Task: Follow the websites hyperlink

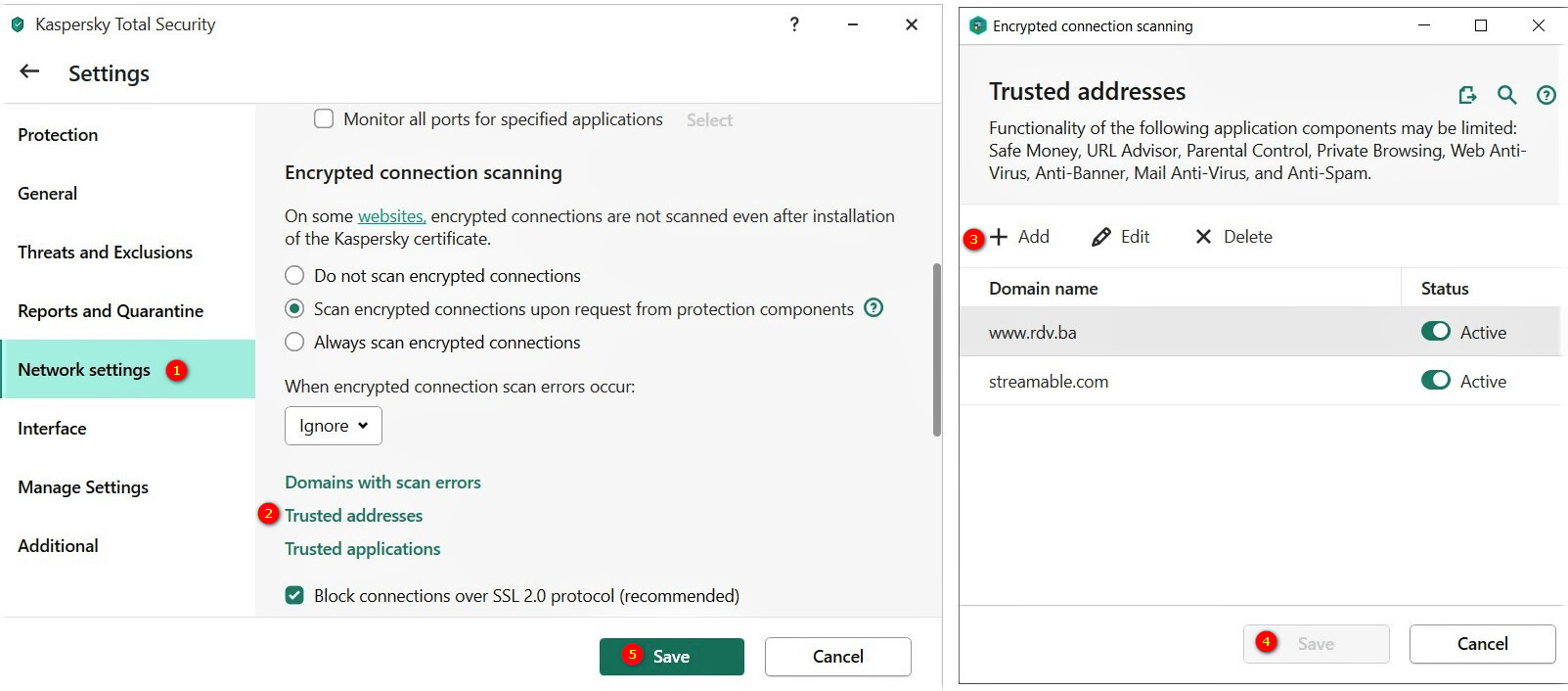Action: click(391, 216)
